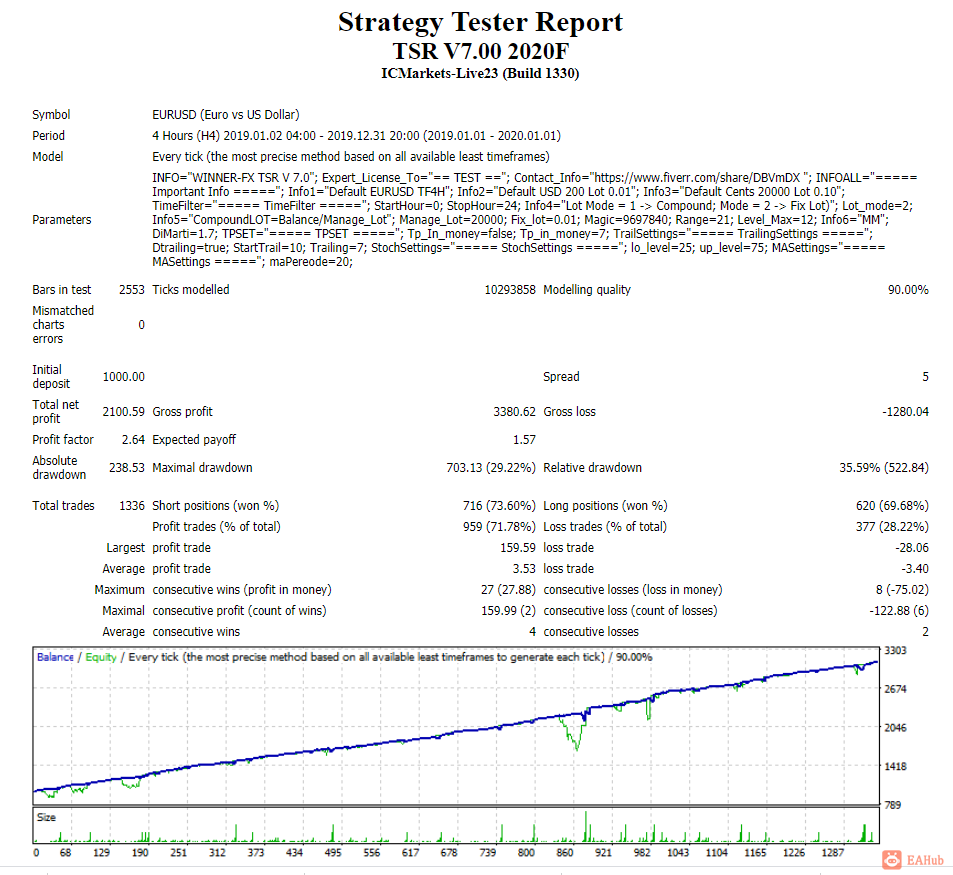Click the Profit factor value 2.64

[x=134, y=440]
